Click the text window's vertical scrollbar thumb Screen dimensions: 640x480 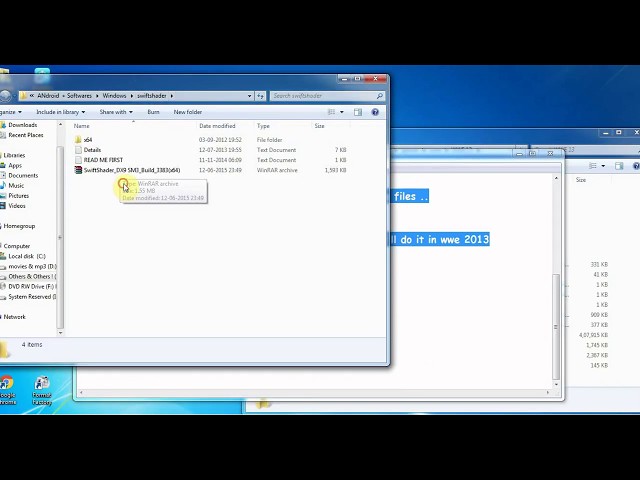(556, 327)
